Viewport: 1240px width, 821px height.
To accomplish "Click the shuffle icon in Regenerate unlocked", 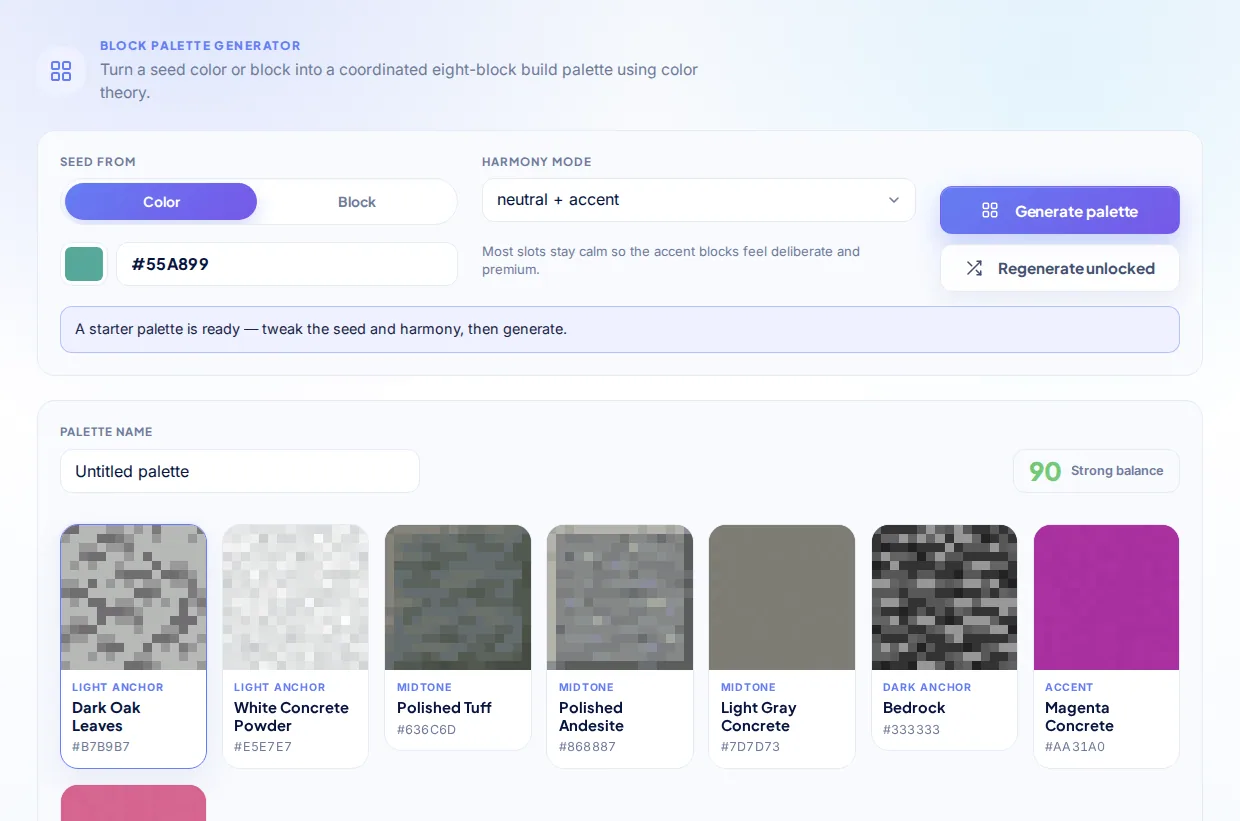I will (x=974, y=268).
